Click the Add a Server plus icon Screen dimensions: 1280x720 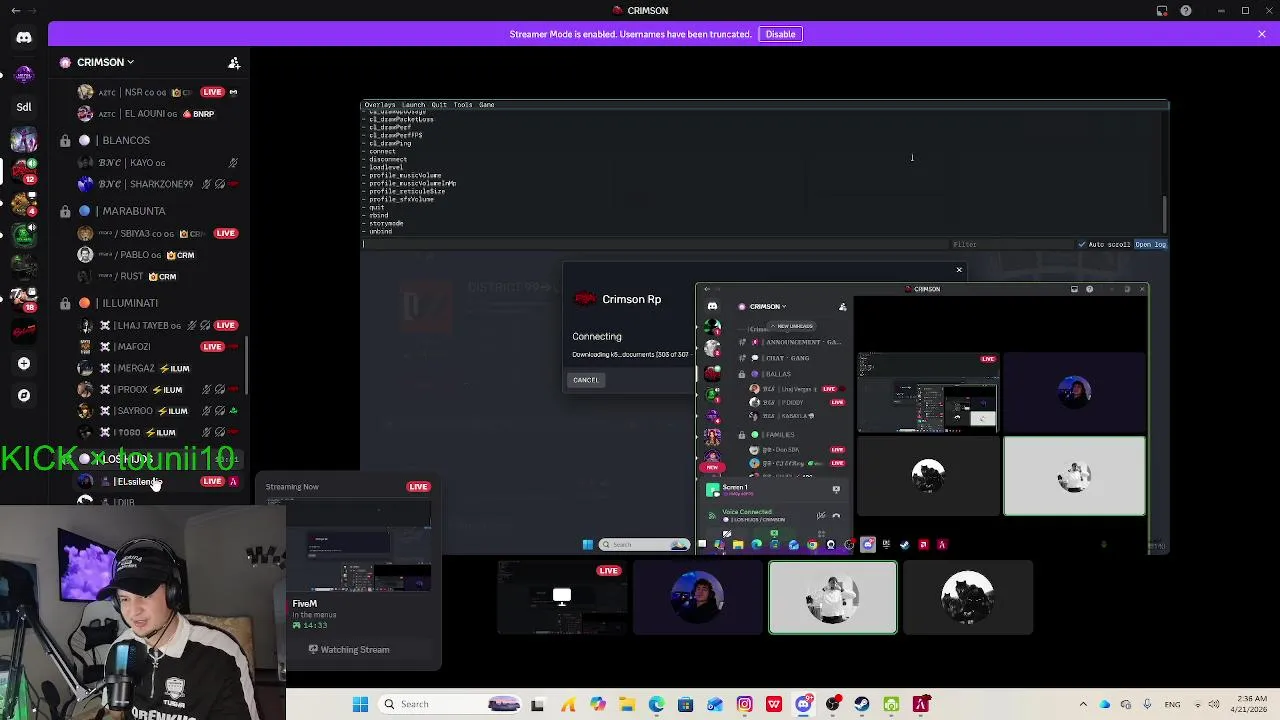(x=24, y=363)
